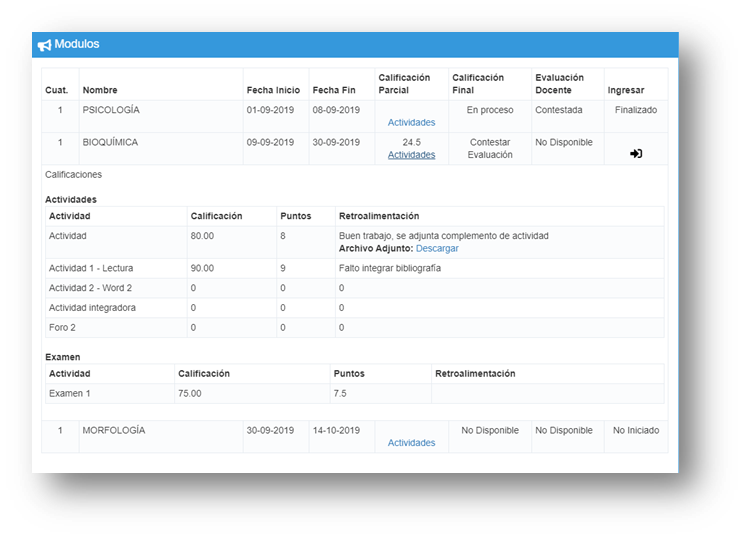Click the BIOQUÍMICA module name
744x538 pixels.
[110, 142]
